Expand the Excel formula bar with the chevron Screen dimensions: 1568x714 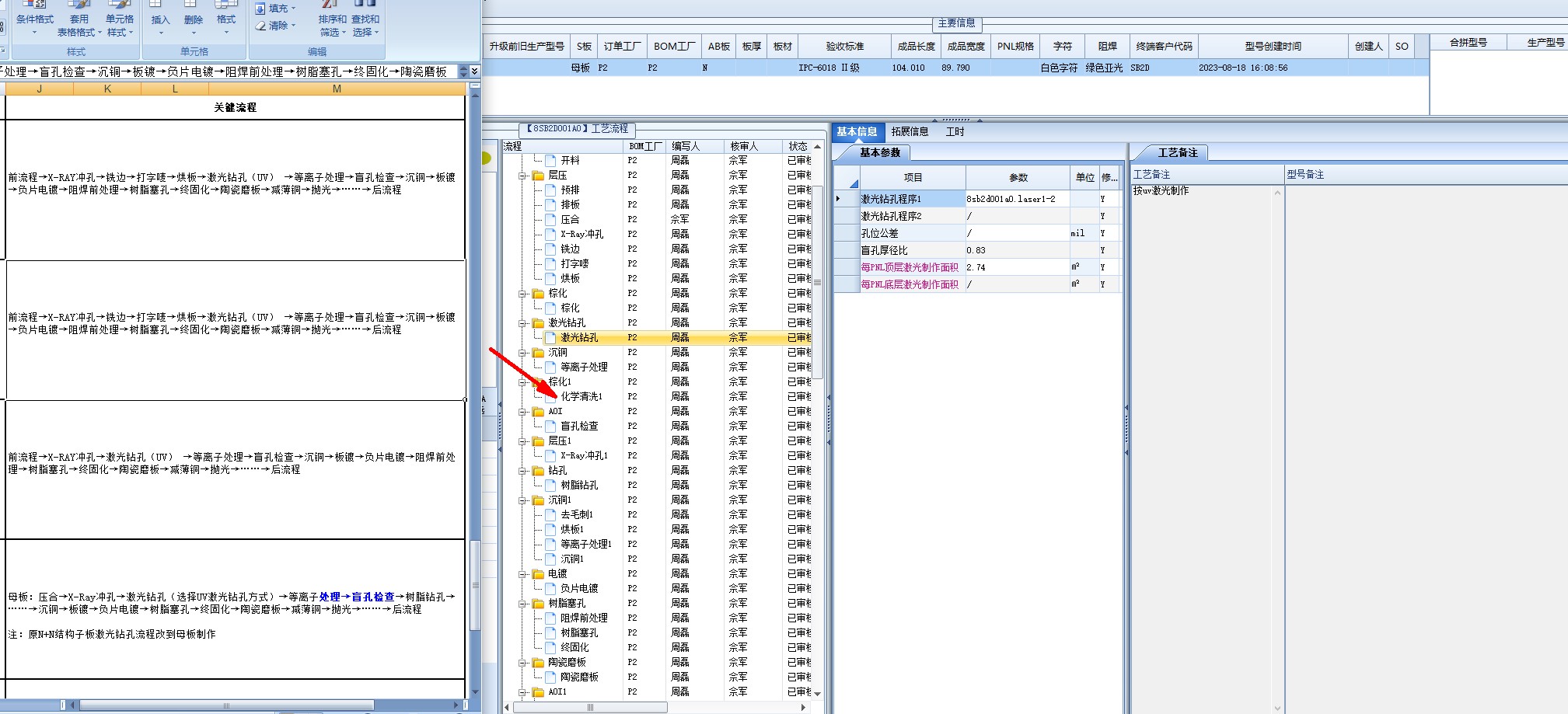tap(475, 71)
